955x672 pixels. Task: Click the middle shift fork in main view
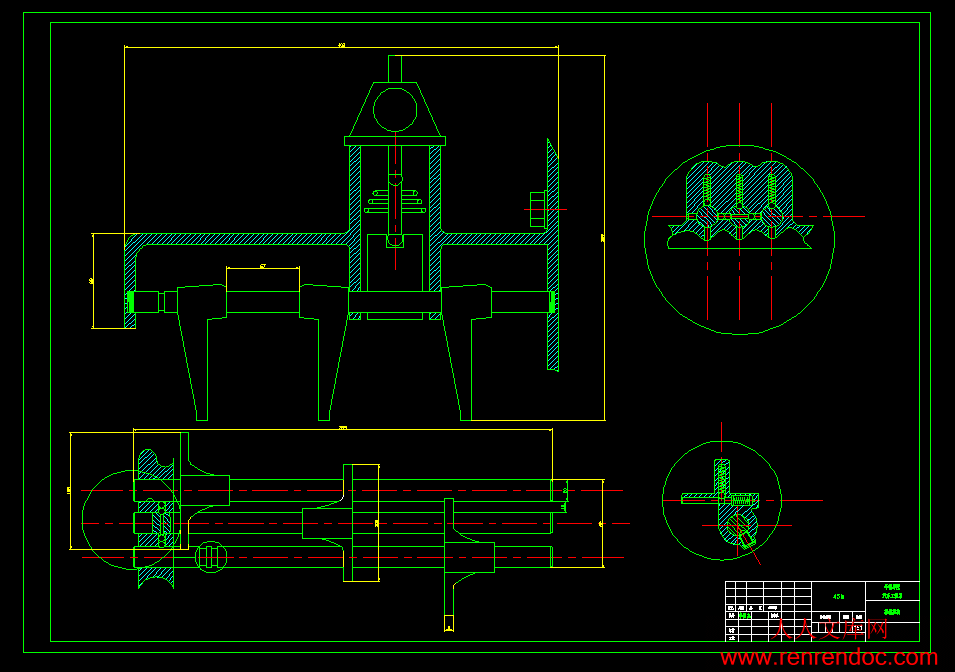point(324,352)
